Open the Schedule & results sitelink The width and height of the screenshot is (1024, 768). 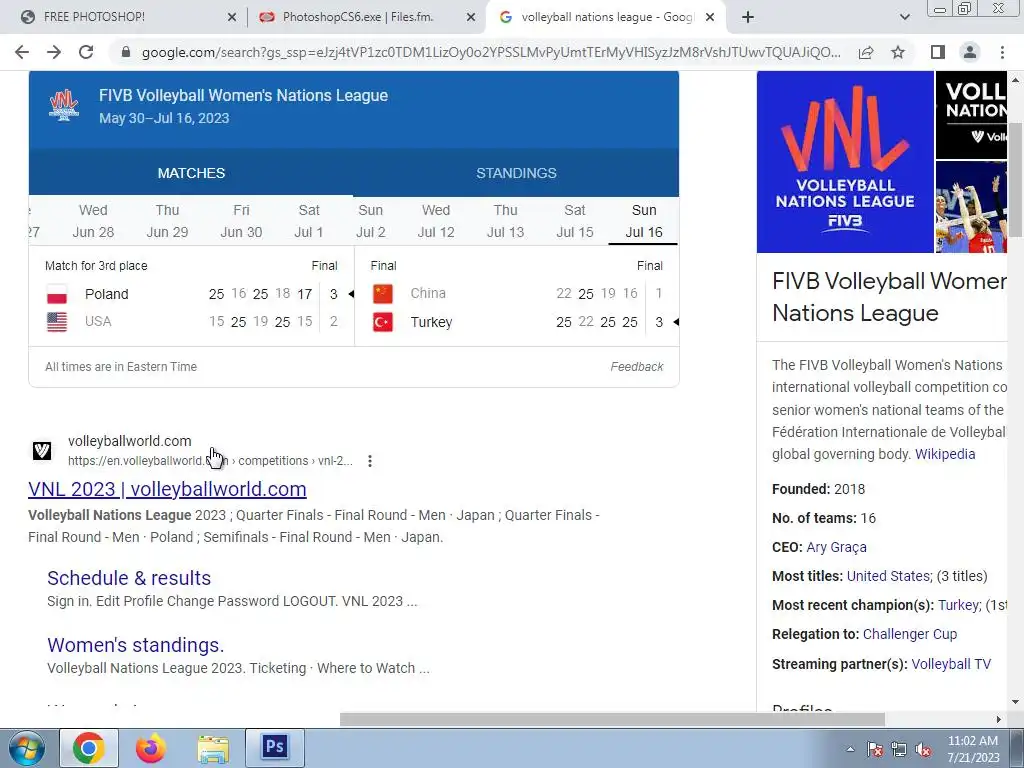click(129, 578)
